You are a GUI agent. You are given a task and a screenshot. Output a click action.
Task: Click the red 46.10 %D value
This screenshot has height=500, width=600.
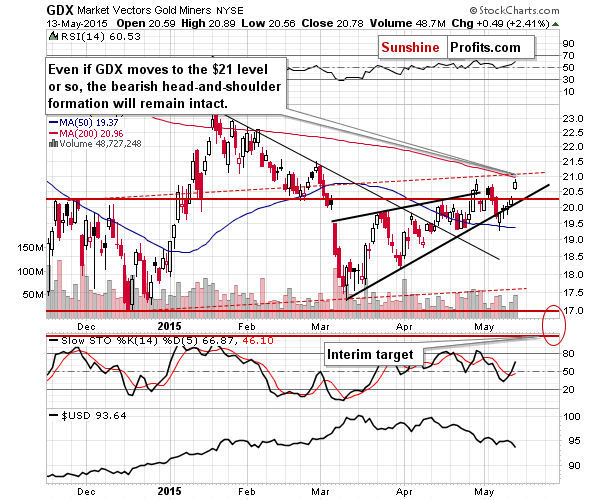tap(258, 340)
